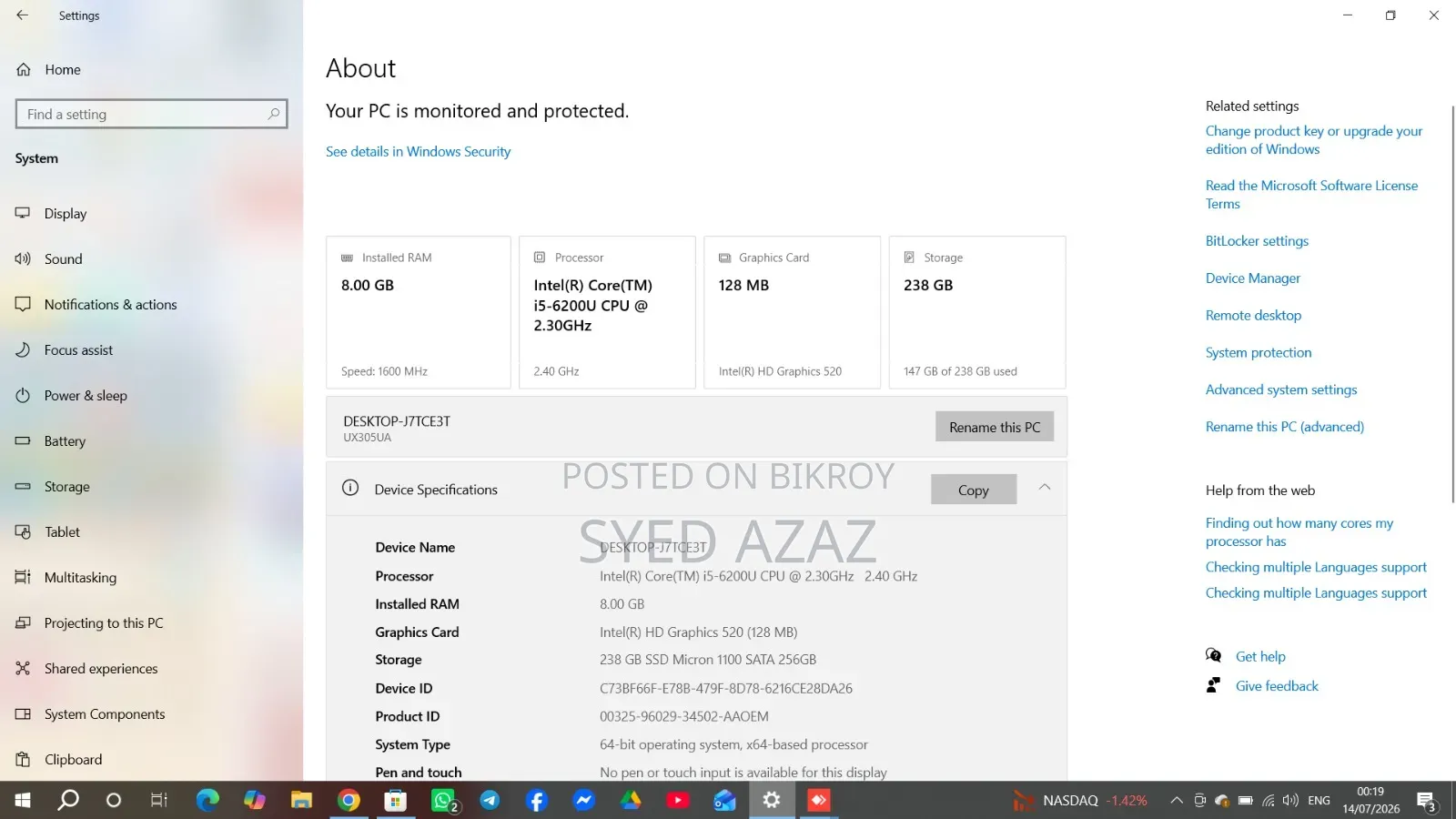Open Advanced system settings link
Image resolution: width=1456 pixels, height=819 pixels.
(x=1281, y=390)
